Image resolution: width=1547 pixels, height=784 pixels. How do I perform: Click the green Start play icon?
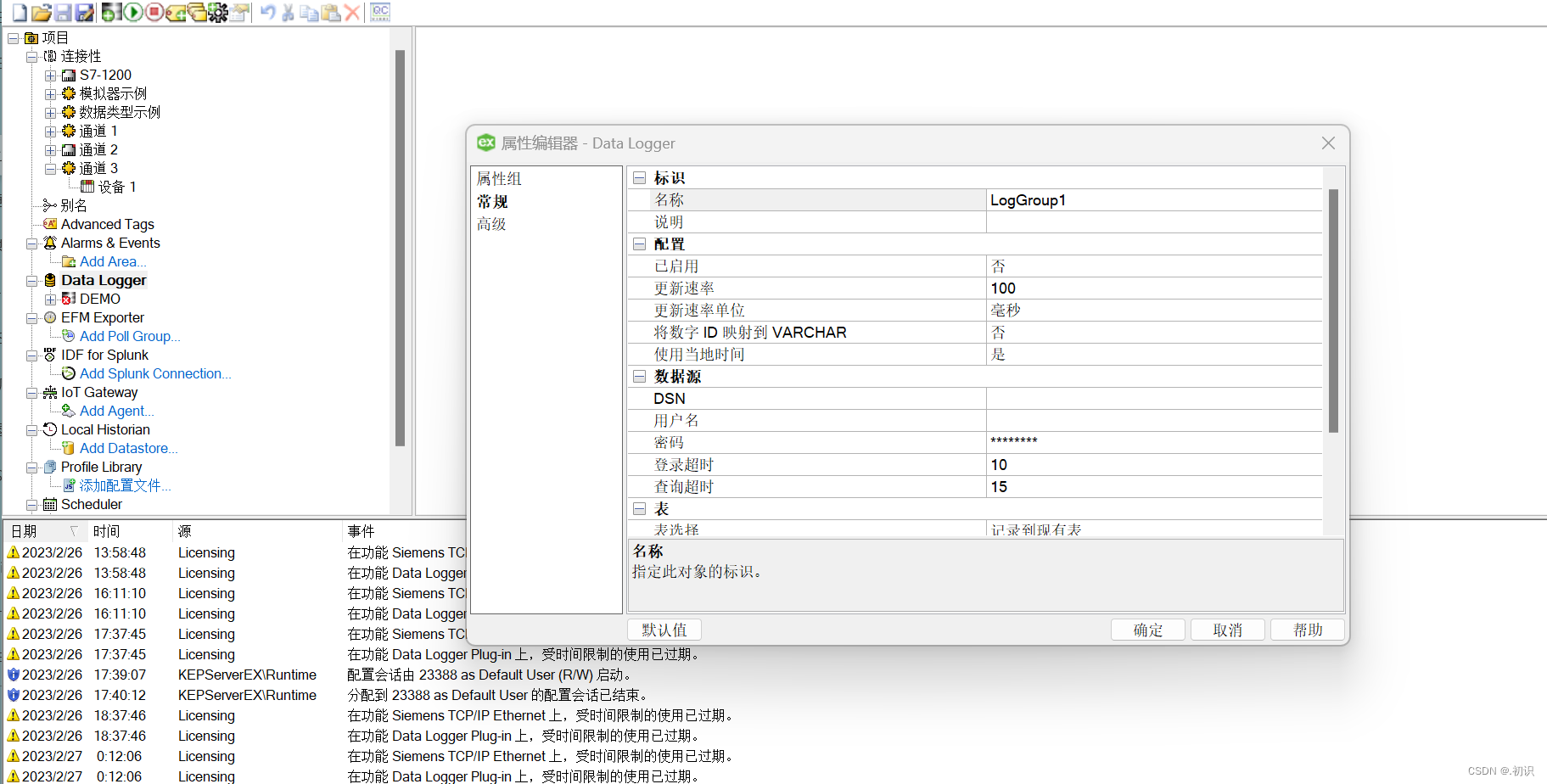coord(132,12)
